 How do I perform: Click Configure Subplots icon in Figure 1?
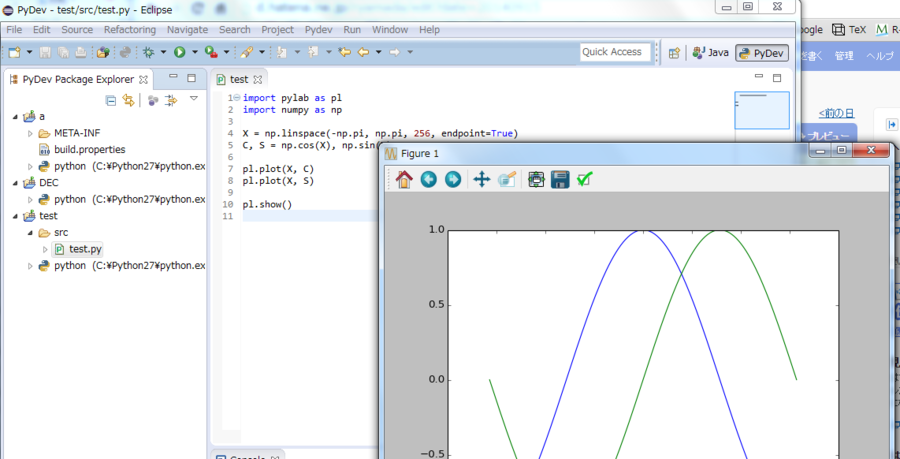pos(536,180)
